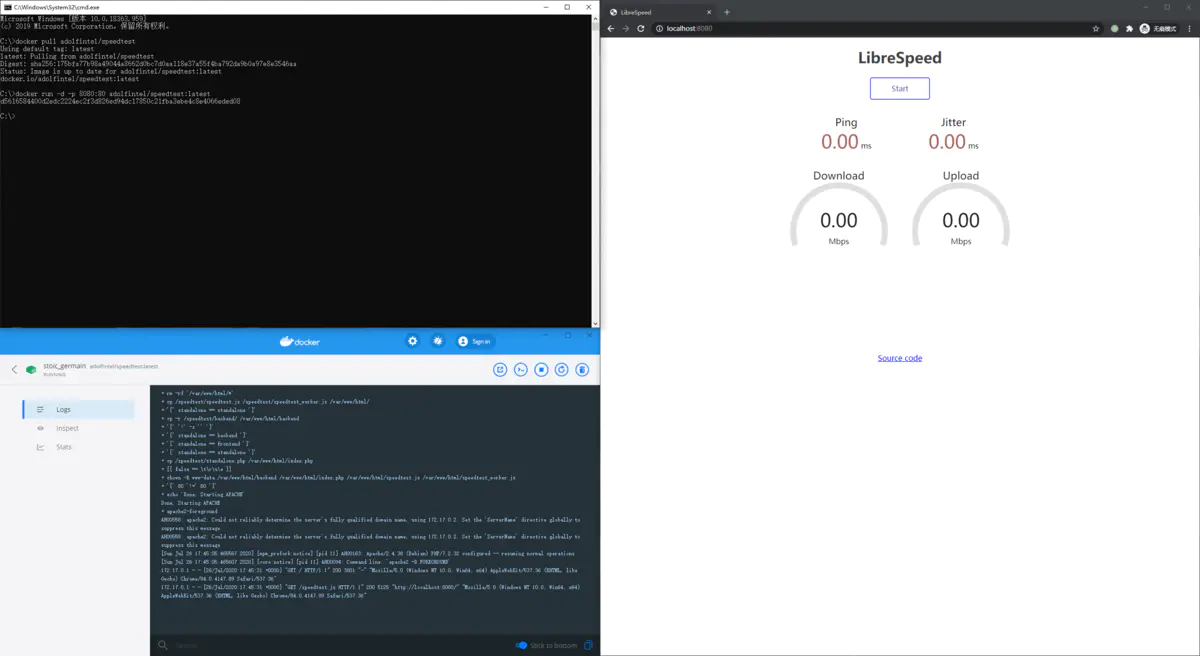1200x656 pixels.
Task: Open Chrome three-dot menu
Action: coord(1190,28)
